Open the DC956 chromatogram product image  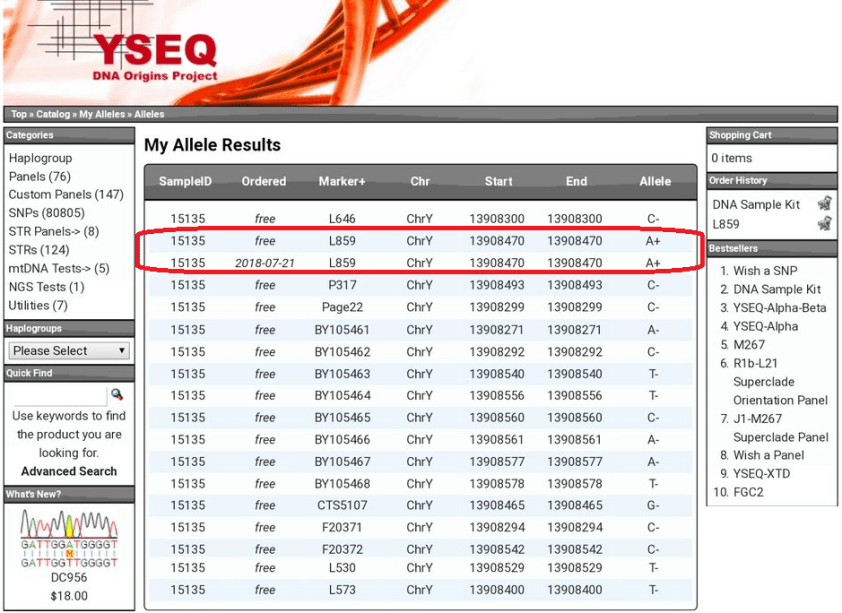click(69, 541)
